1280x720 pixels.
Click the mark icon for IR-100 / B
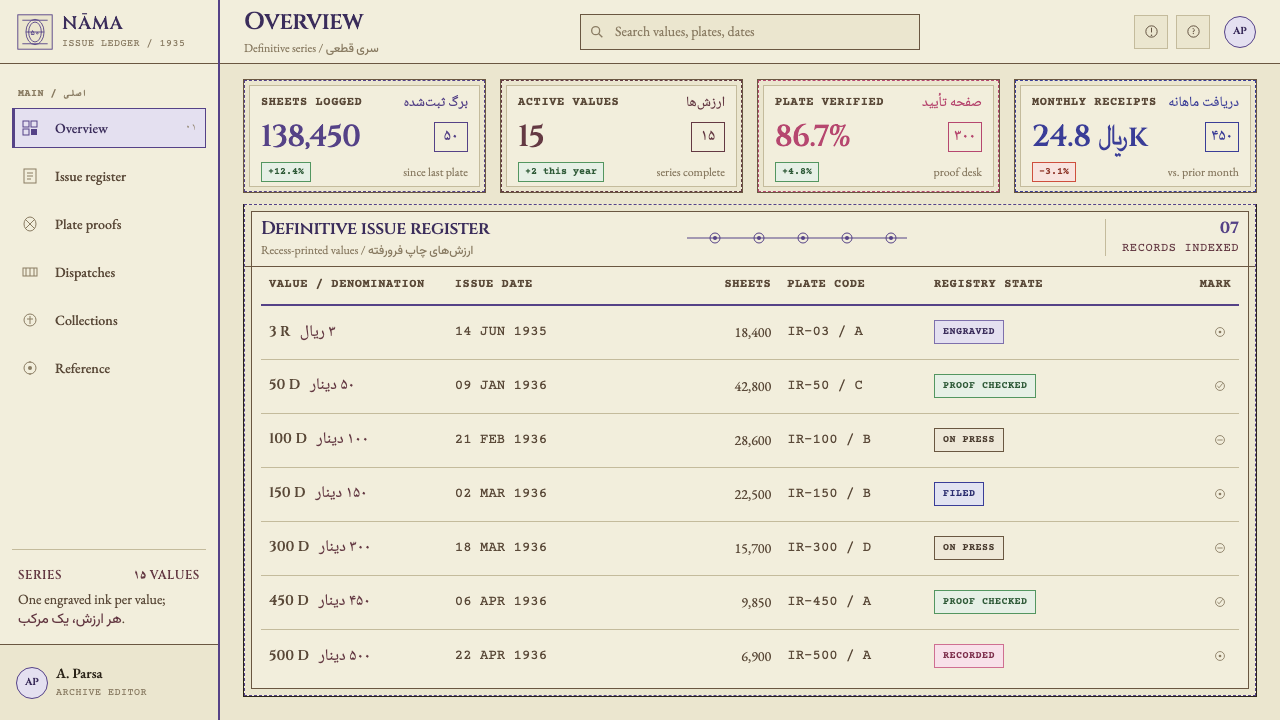pos(1220,440)
